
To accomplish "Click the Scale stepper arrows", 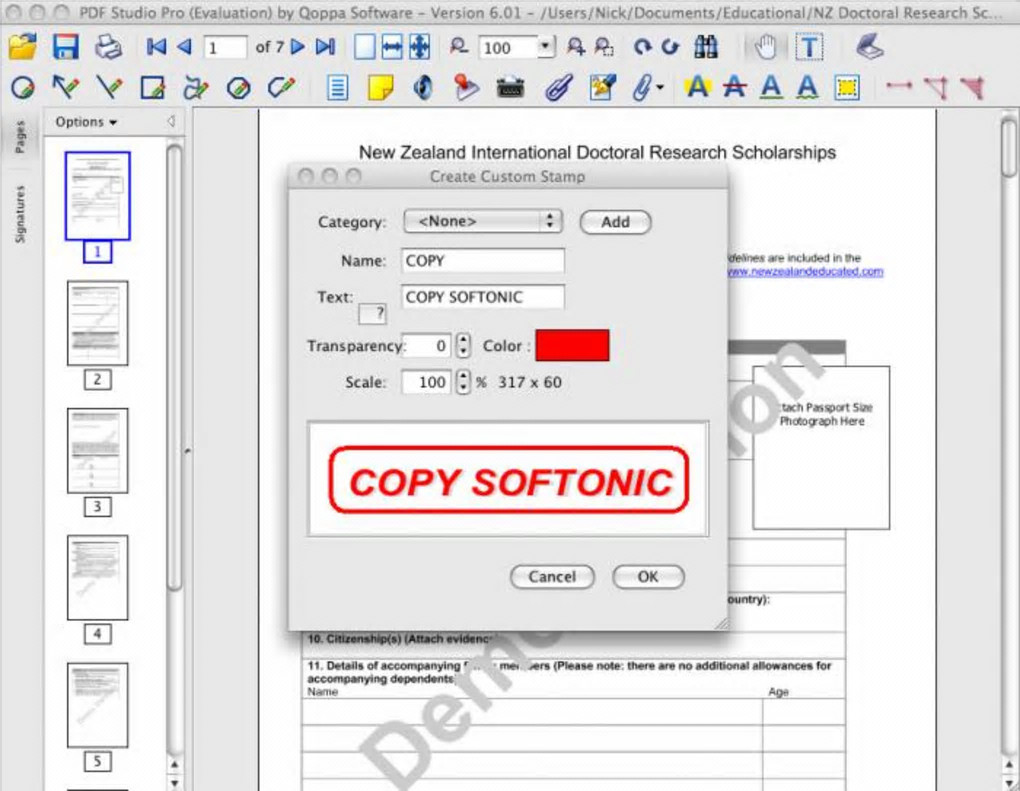I will click(x=463, y=382).
